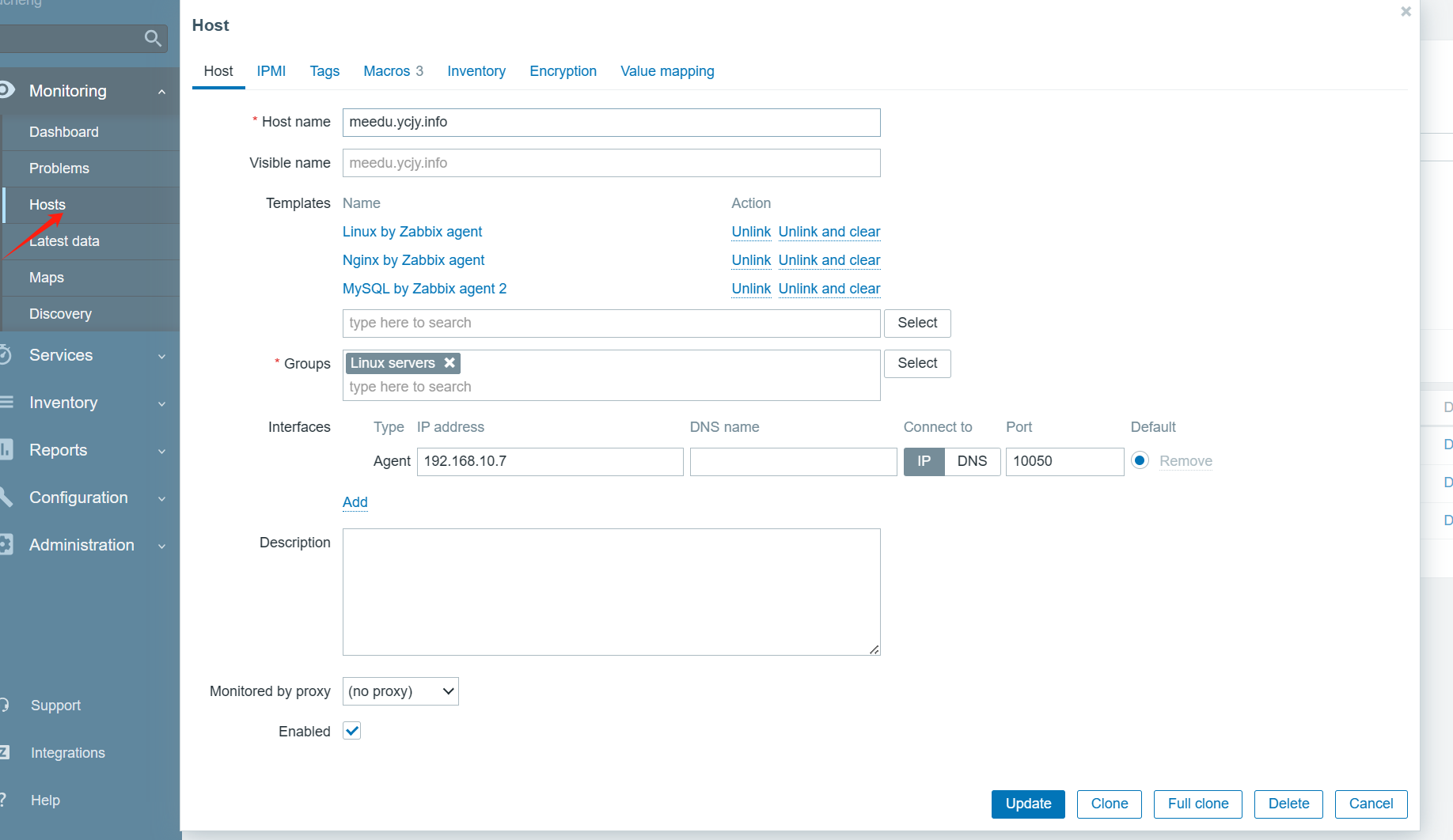Click the Inventory list icon
The height and width of the screenshot is (840, 1453).
6,403
